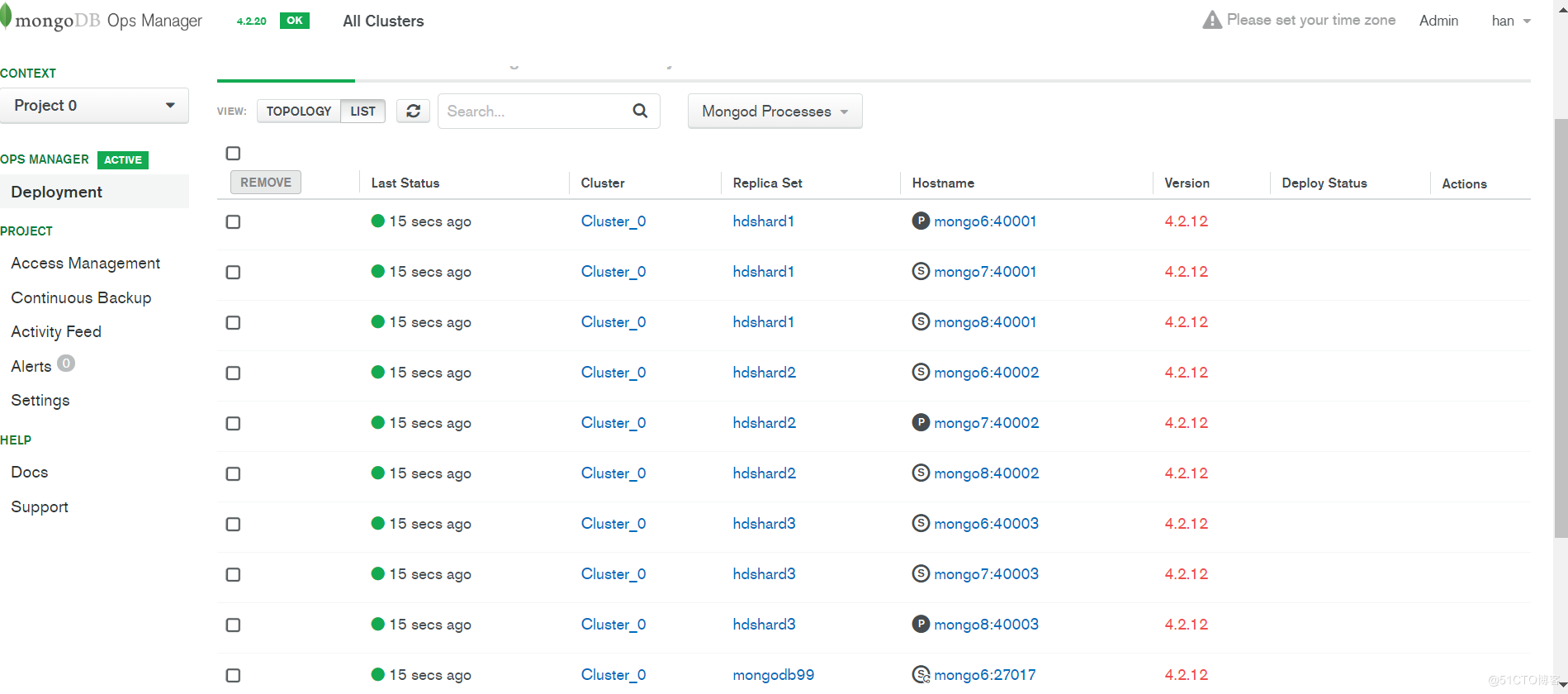Viewport: 1568px width, 694px height.
Task: Click primary icon for mongo7:40002
Action: (x=921, y=422)
